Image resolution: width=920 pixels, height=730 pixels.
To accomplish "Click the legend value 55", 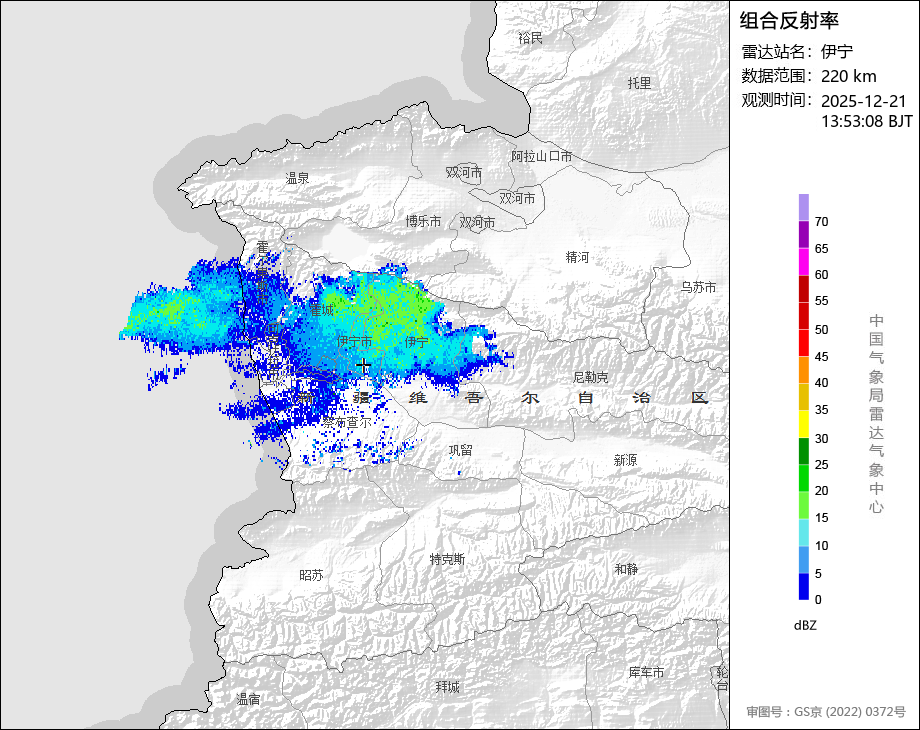I will (x=821, y=301).
